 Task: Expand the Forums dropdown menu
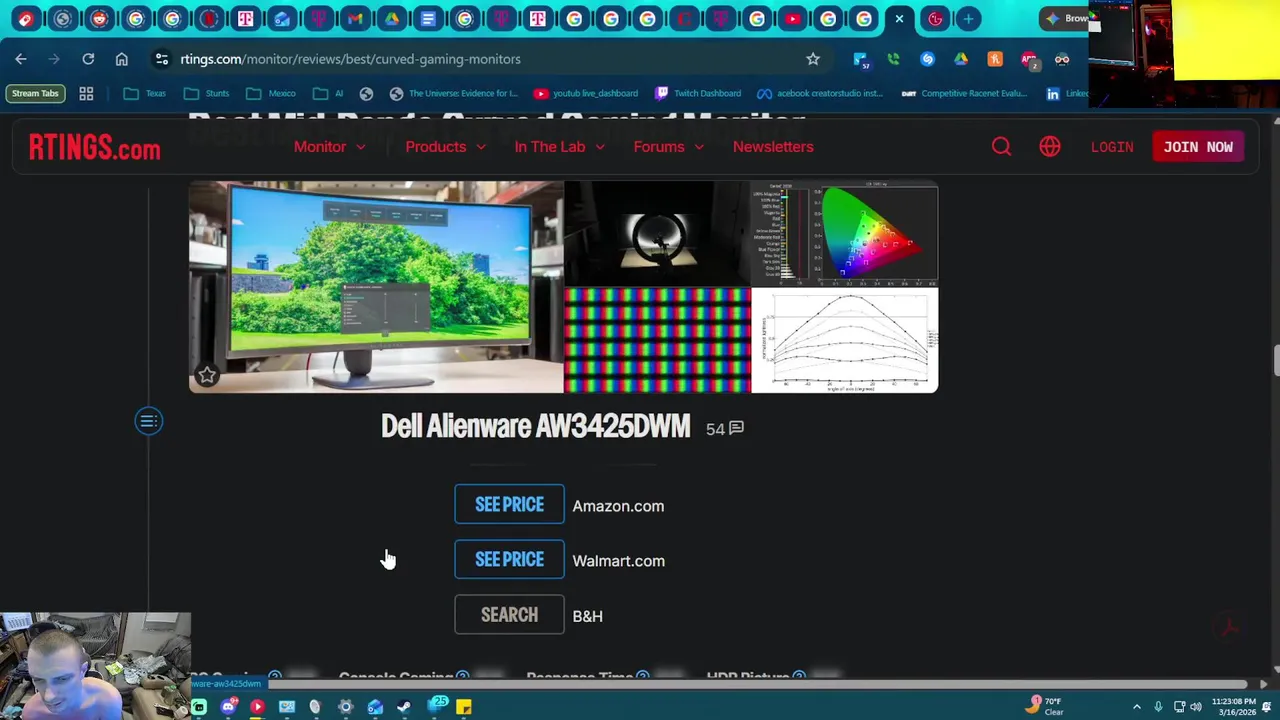point(668,147)
